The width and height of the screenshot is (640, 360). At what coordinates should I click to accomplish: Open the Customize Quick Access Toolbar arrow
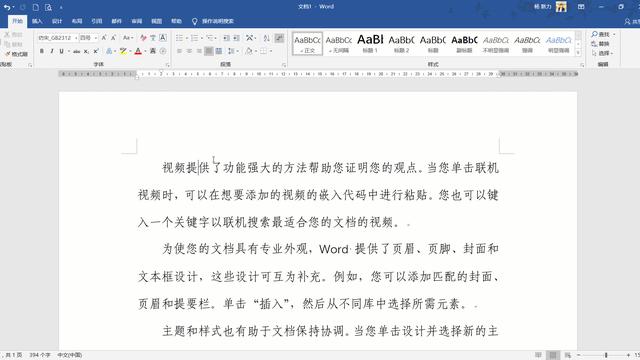pos(61,8)
